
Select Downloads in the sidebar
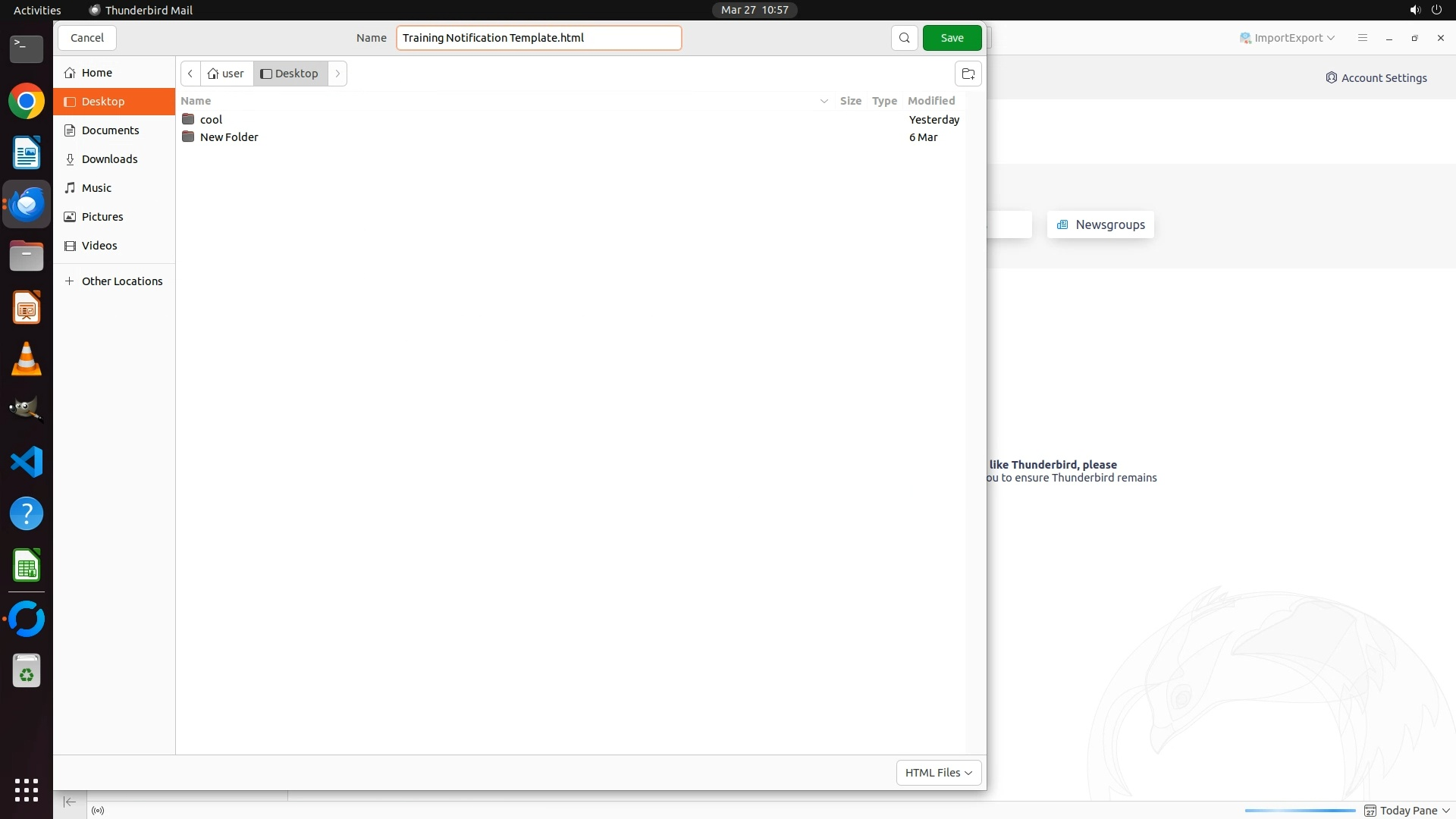point(109,159)
